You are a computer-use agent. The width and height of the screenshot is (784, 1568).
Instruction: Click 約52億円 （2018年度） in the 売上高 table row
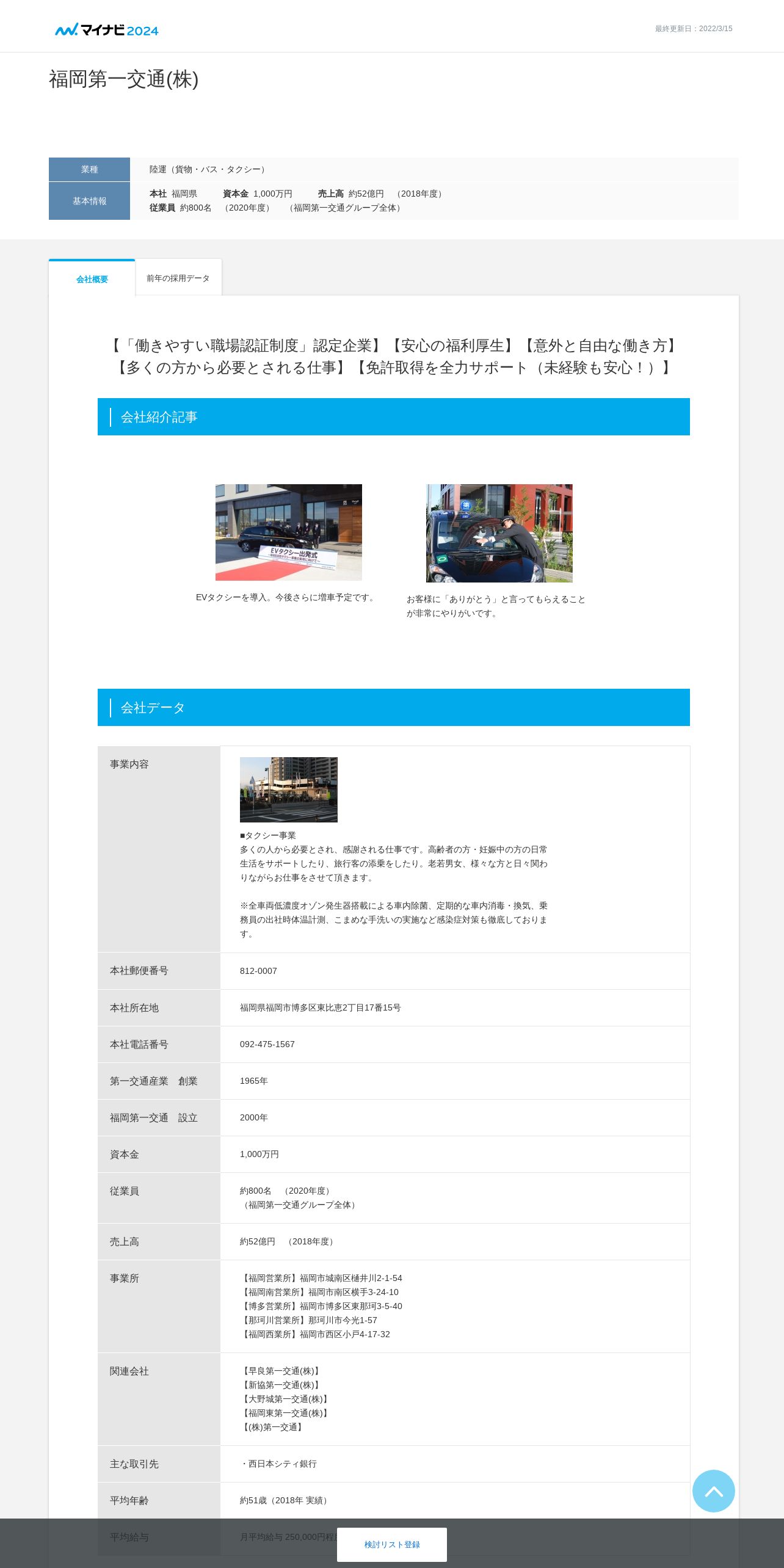pyautogui.click(x=288, y=1241)
